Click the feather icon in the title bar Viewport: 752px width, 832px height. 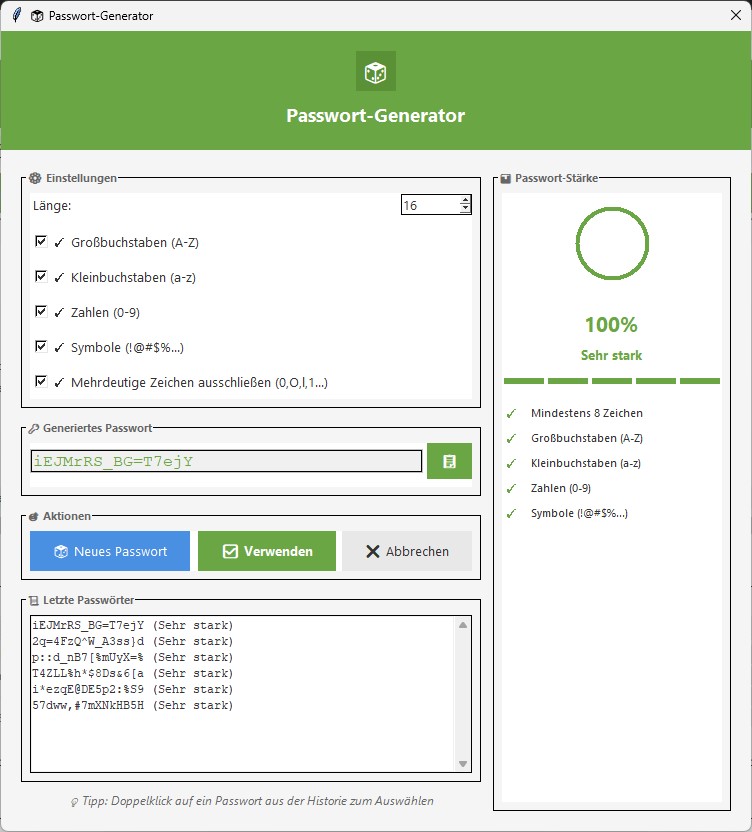[x=17, y=15]
